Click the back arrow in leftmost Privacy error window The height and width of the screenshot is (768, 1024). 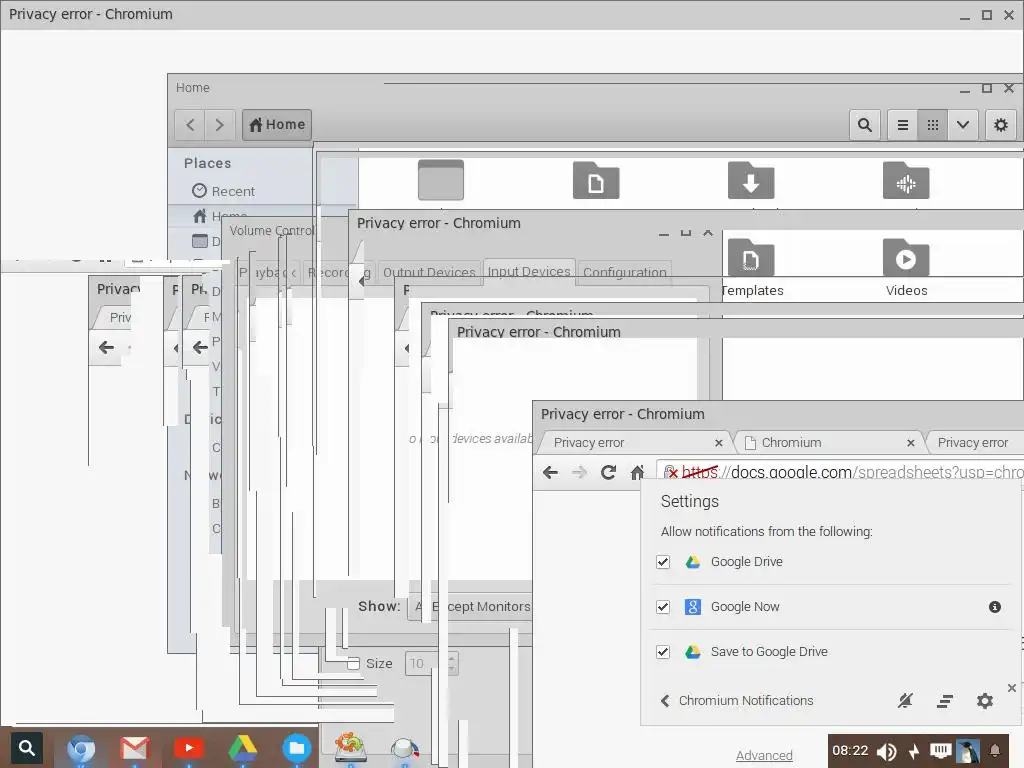pos(106,347)
